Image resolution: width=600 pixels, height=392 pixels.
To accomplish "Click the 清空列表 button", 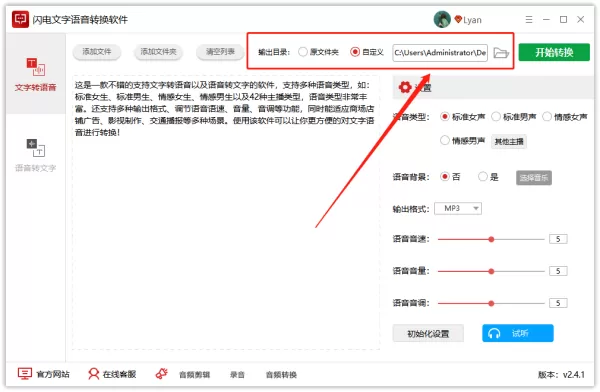I will [220, 52].
